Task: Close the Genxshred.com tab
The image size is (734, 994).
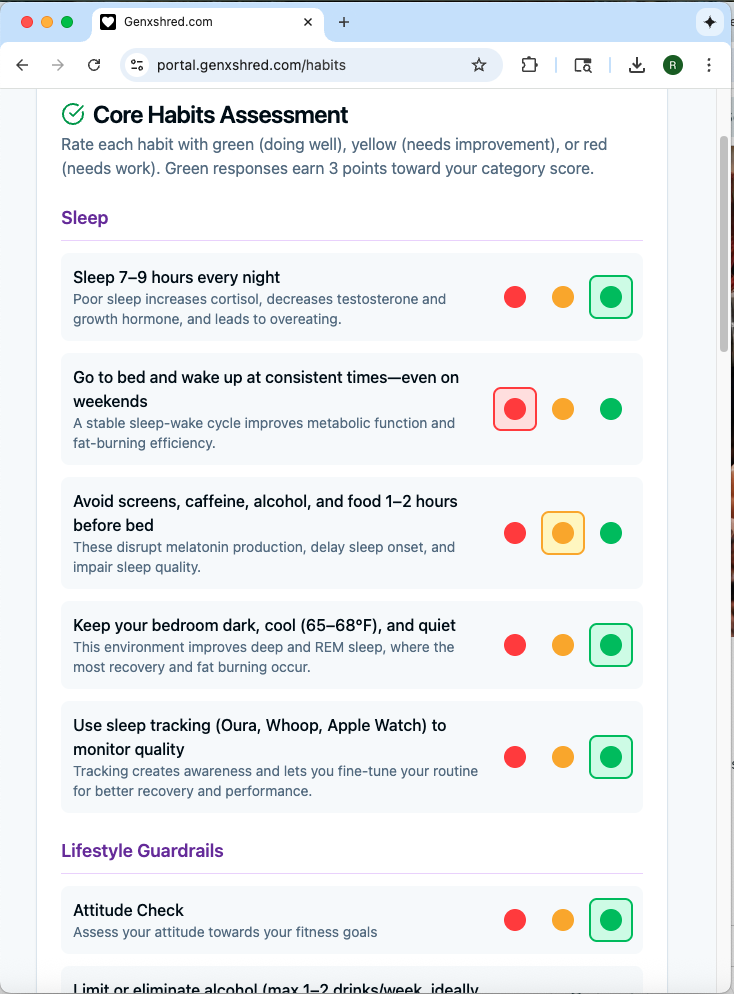Action: click(x=308, y=22)
